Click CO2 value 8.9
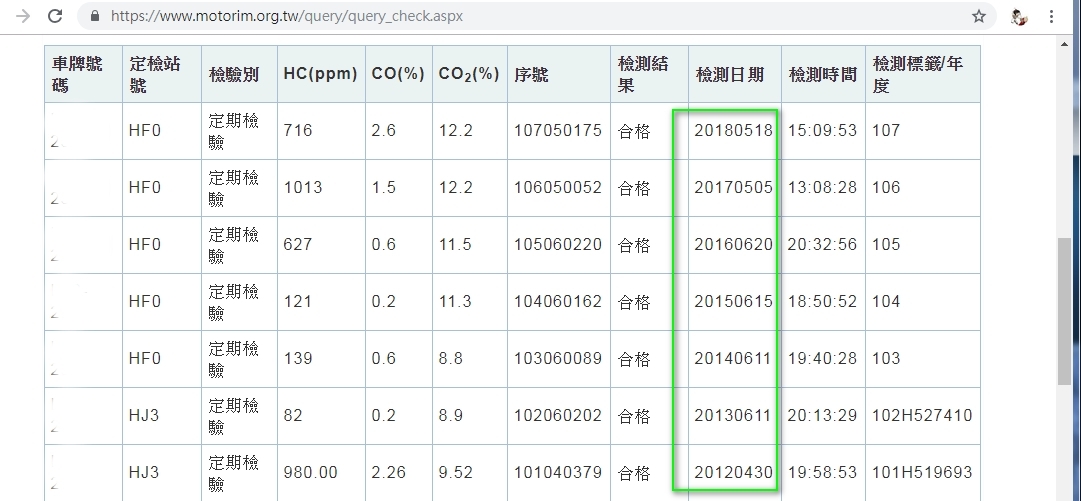The height and width of the screenshot is (501, 1081). click(450, 416)
